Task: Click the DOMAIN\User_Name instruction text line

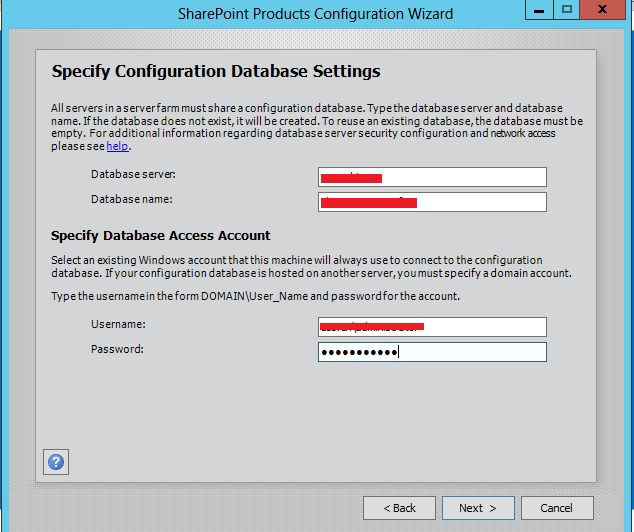Action: (256, 296)
